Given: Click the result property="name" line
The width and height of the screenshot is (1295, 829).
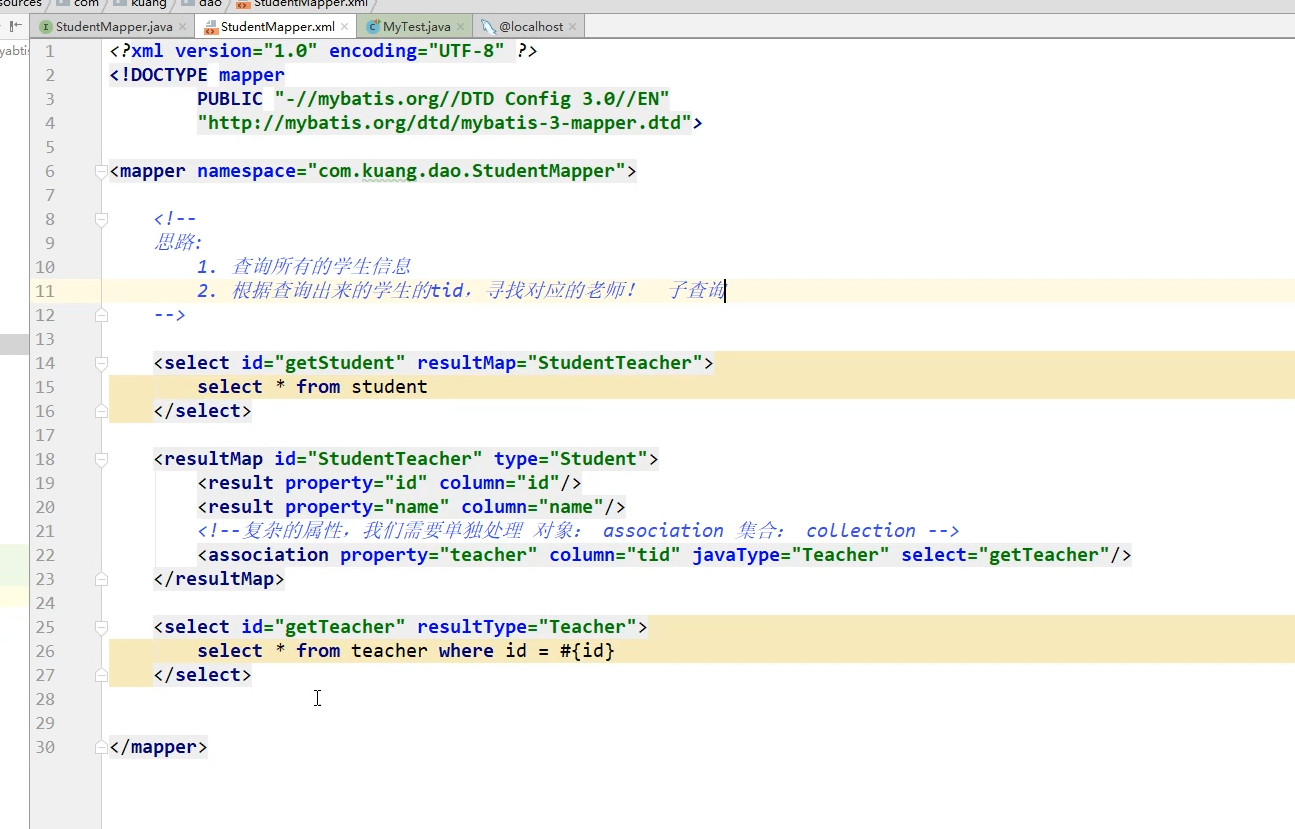Looking at the screenshot, I should [x=411, y=507].
